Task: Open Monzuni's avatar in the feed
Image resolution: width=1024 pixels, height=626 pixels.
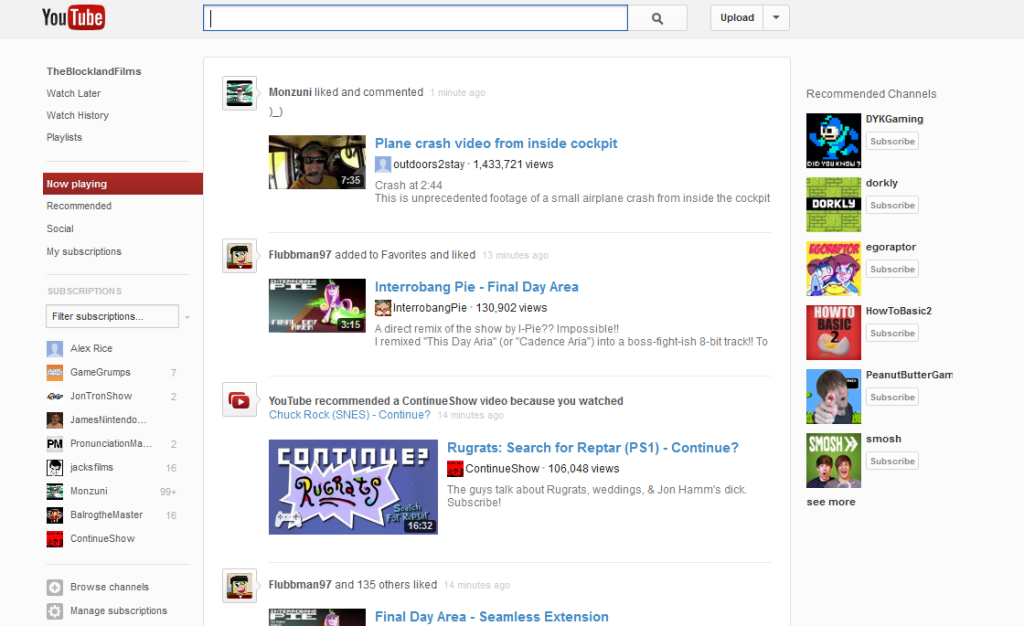Action: tap(239, 93)
